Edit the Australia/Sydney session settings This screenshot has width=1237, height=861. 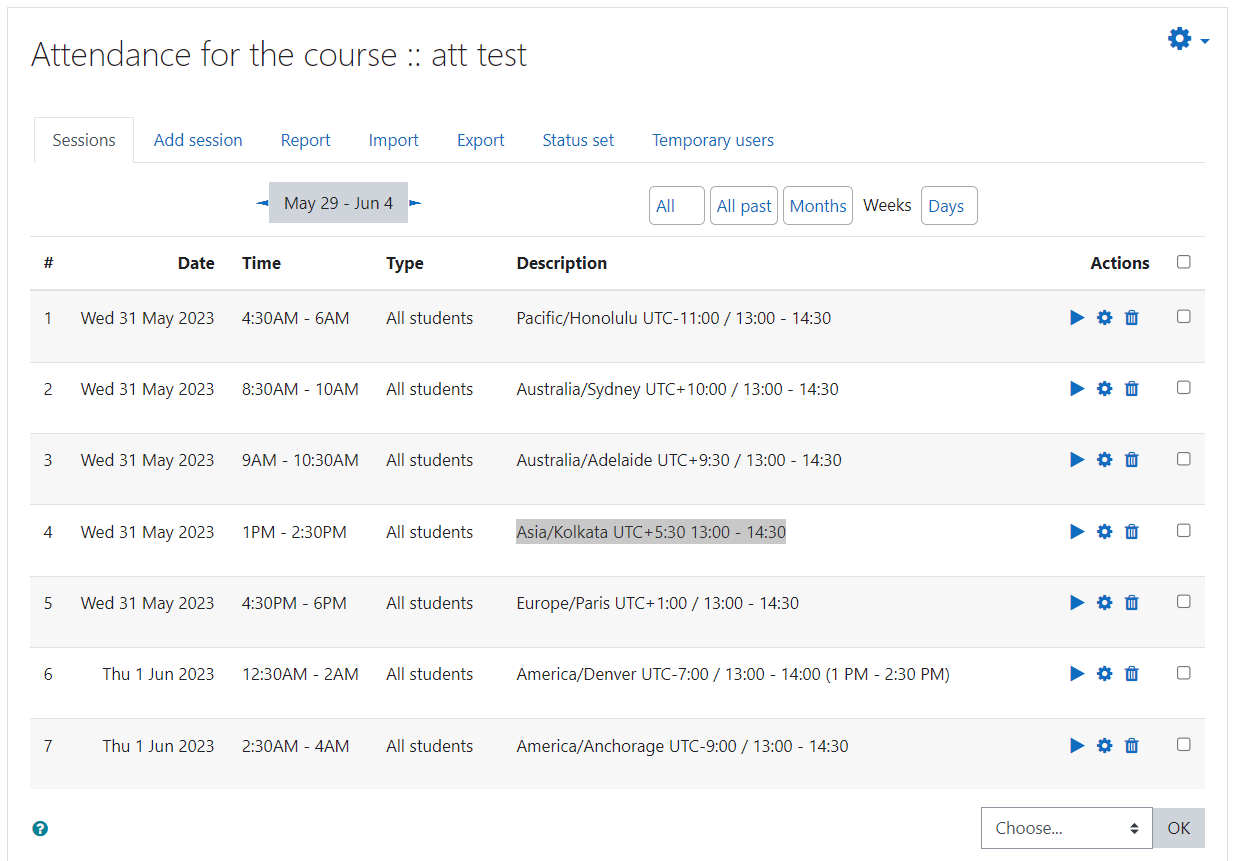[1104, 388]
